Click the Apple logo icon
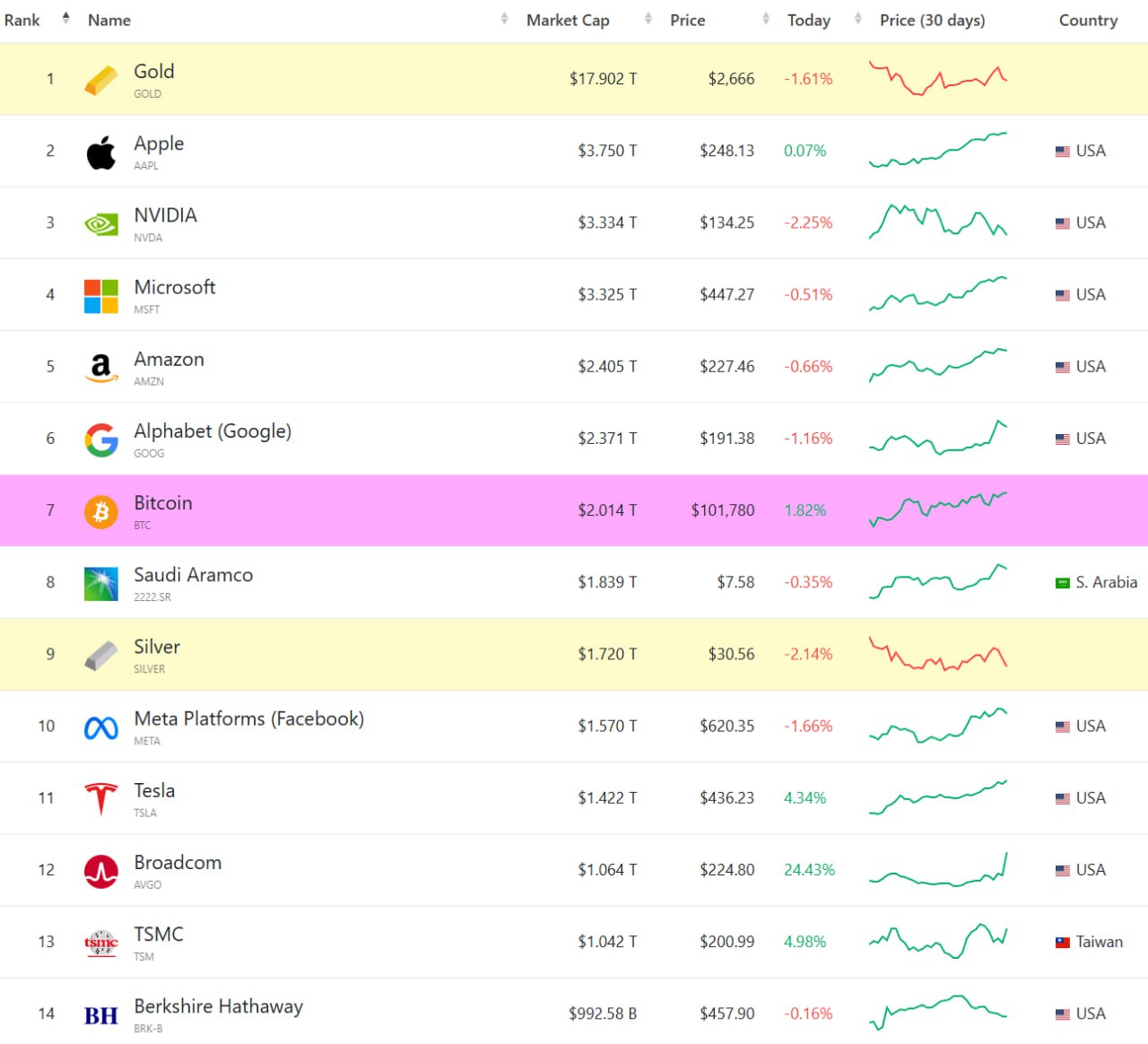The image size is (1148, 1044). [101, 152]
